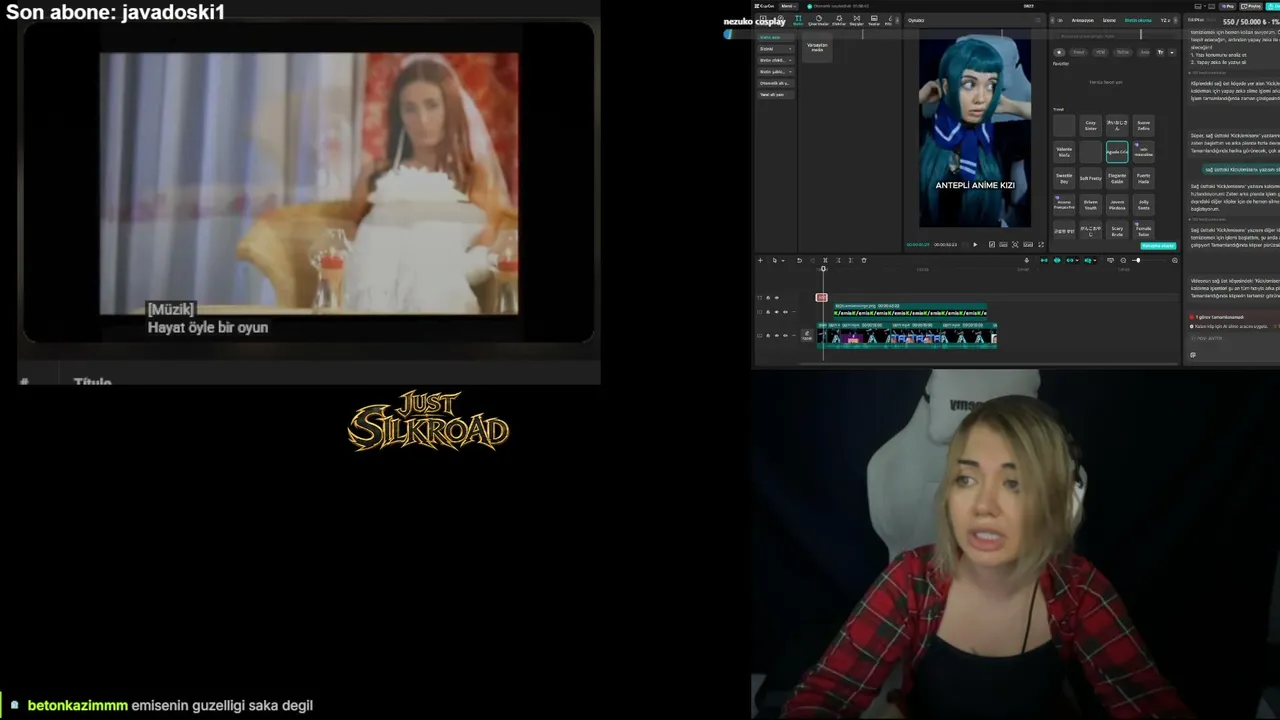Screen dimensions: 1280x720
Task: Switch to the Animasyon tab in the right panel
Action: pos(1083,20)
